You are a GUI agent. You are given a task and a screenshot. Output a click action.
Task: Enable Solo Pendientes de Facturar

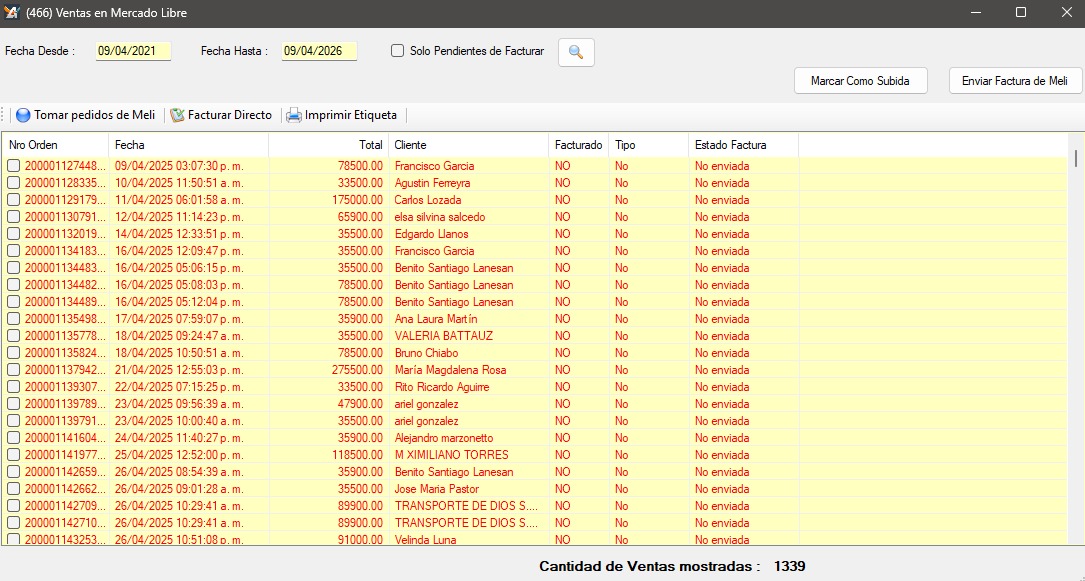pos(396,51)
